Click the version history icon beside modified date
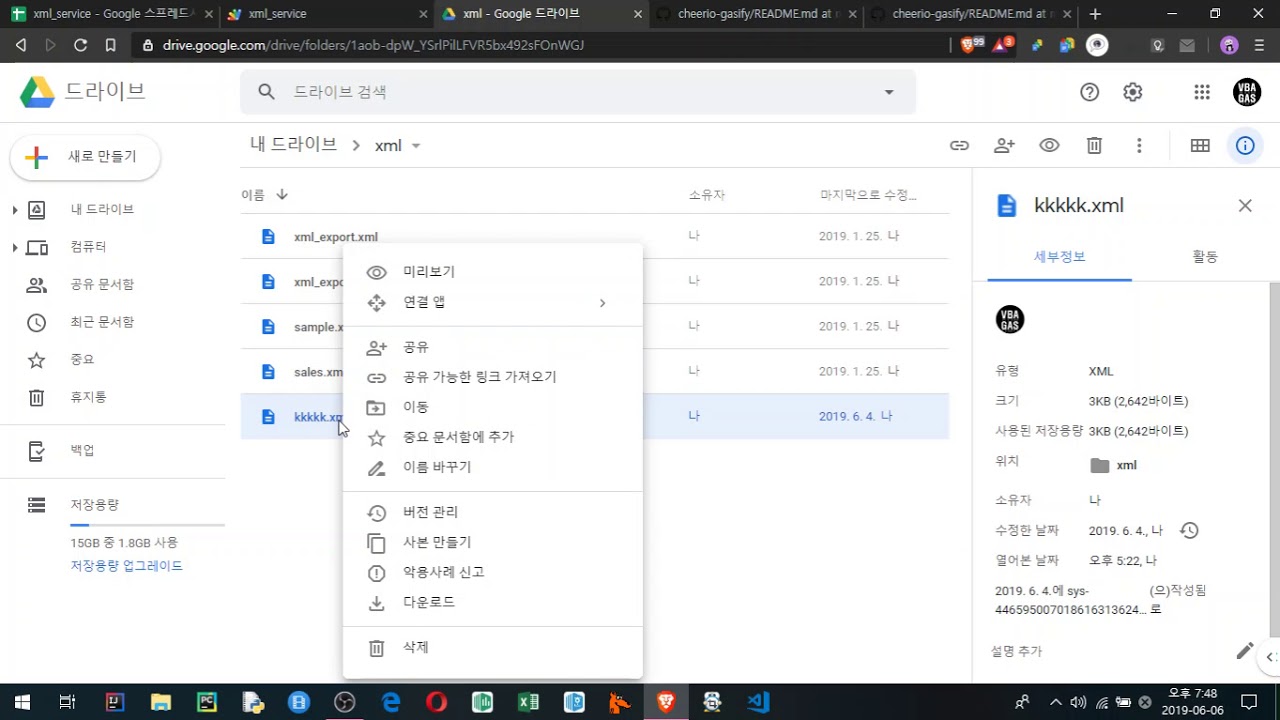 click(x=1189, y=530)
